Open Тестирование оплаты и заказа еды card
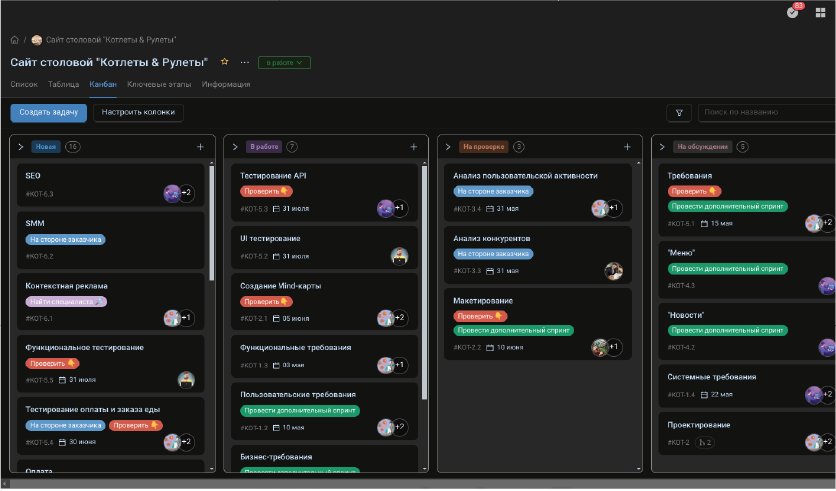The image size is (836, 491). 93,409
